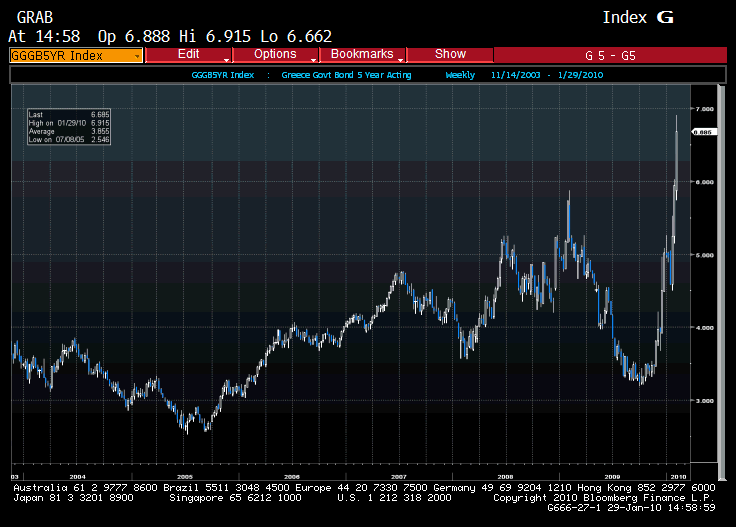
Task: Click the Weekly period label
Action: click(x=460, y=75)
